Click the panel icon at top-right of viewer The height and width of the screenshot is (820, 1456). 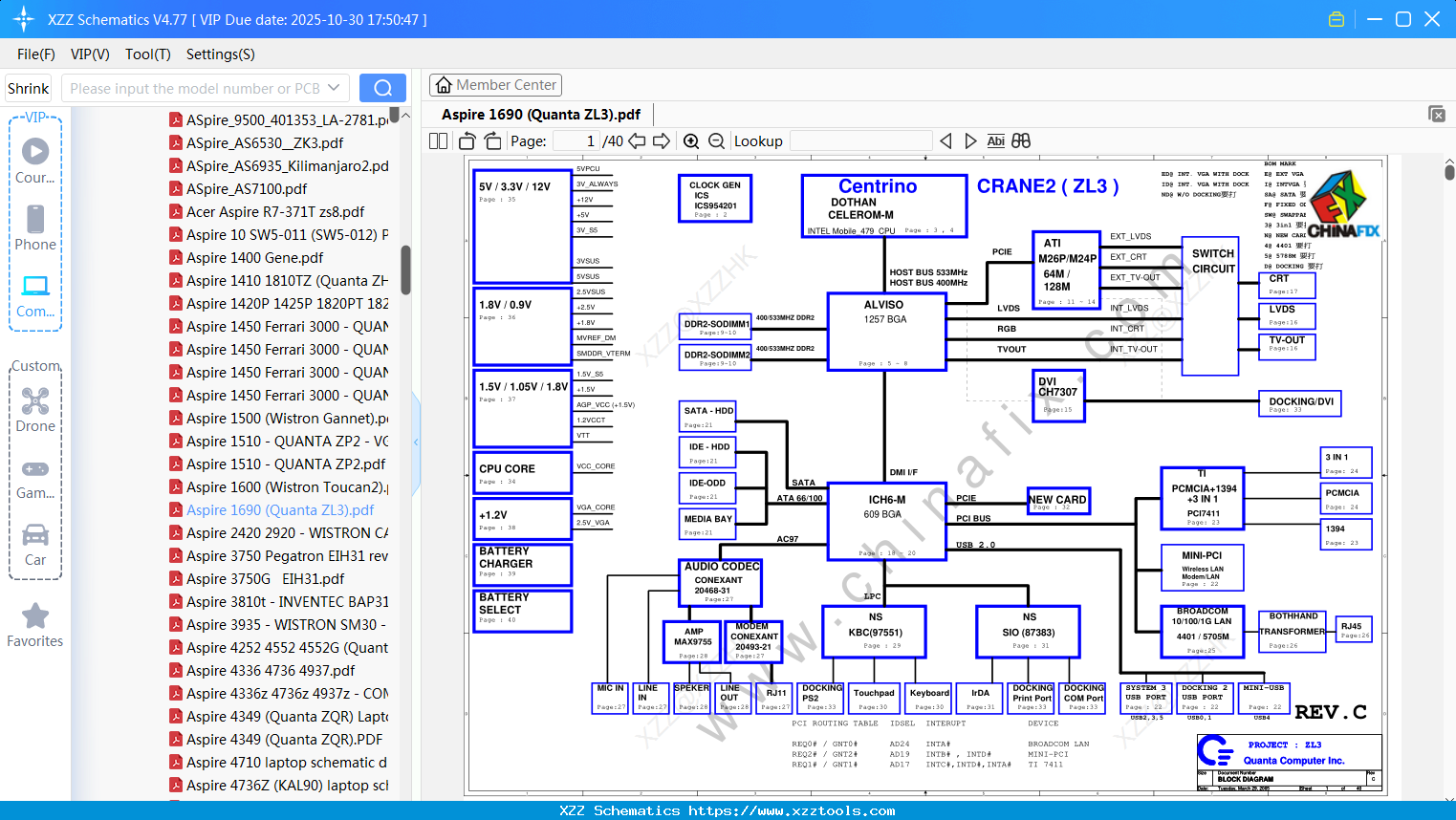tap(1437, 114)
